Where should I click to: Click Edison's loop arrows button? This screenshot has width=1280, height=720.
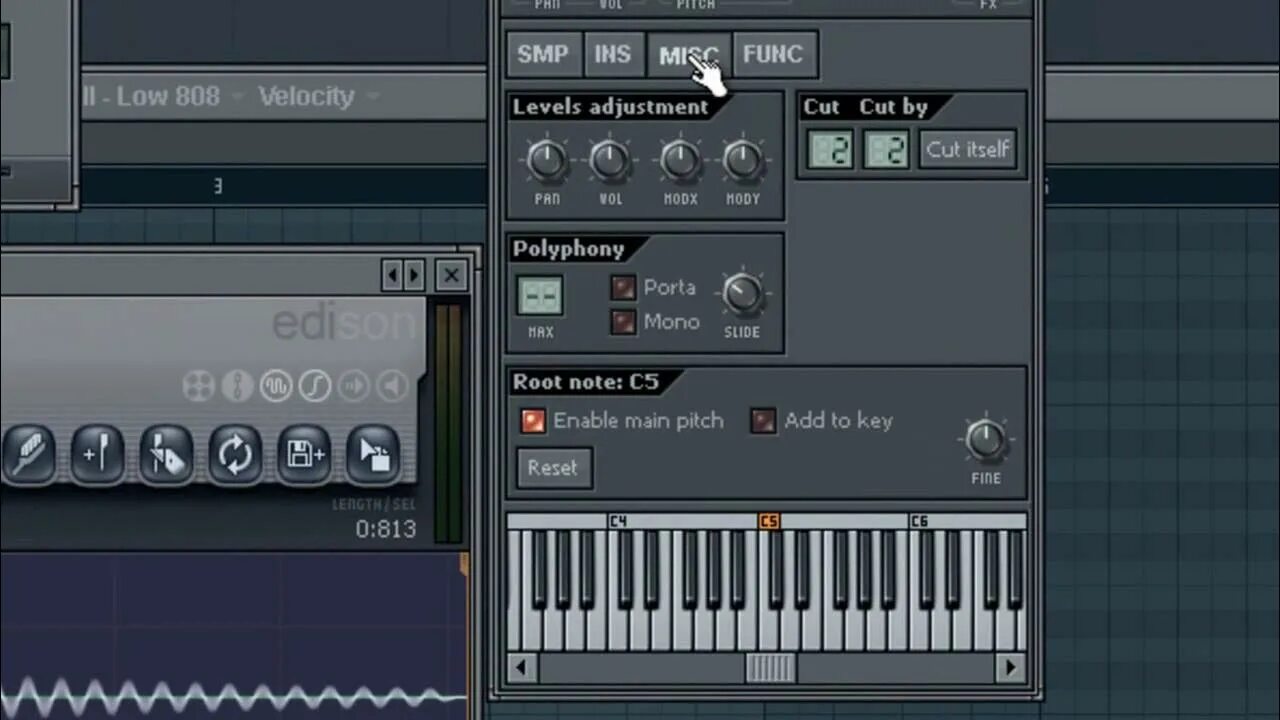235,456
